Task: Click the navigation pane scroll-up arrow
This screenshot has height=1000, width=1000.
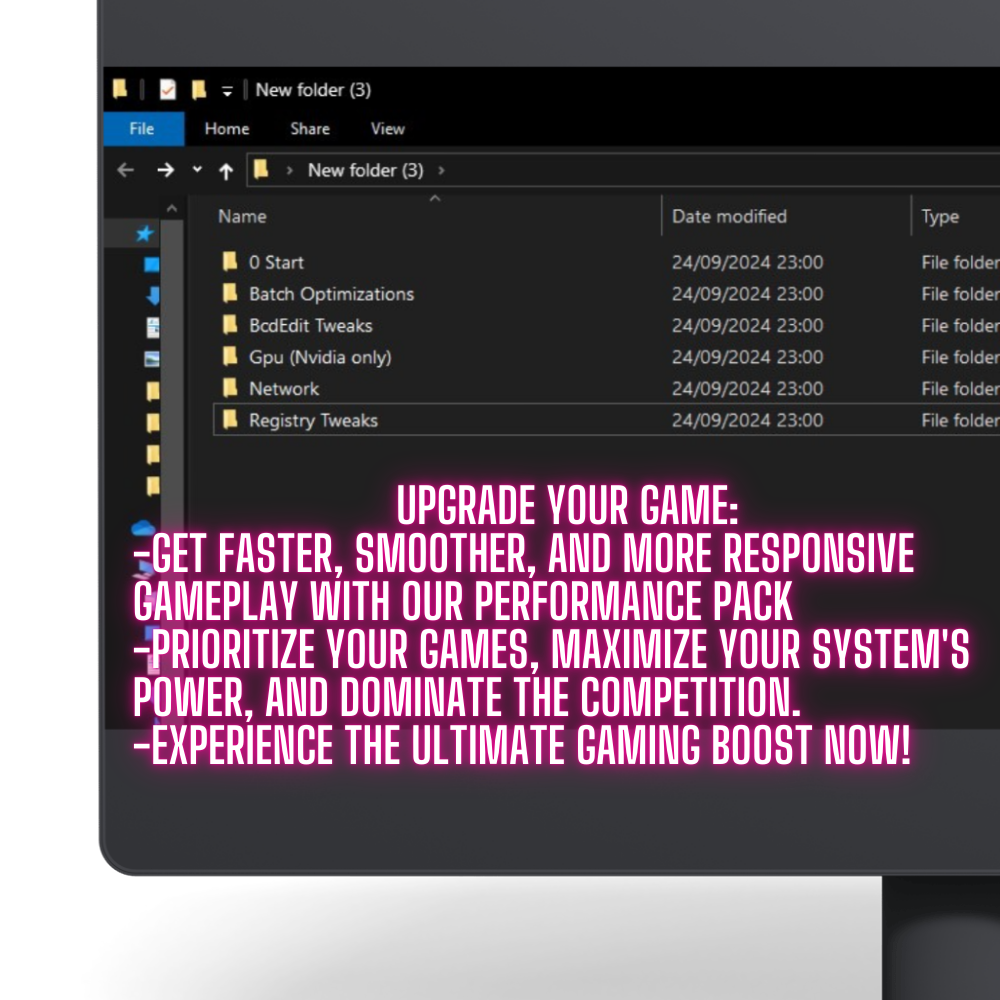Action: point(172,209)
